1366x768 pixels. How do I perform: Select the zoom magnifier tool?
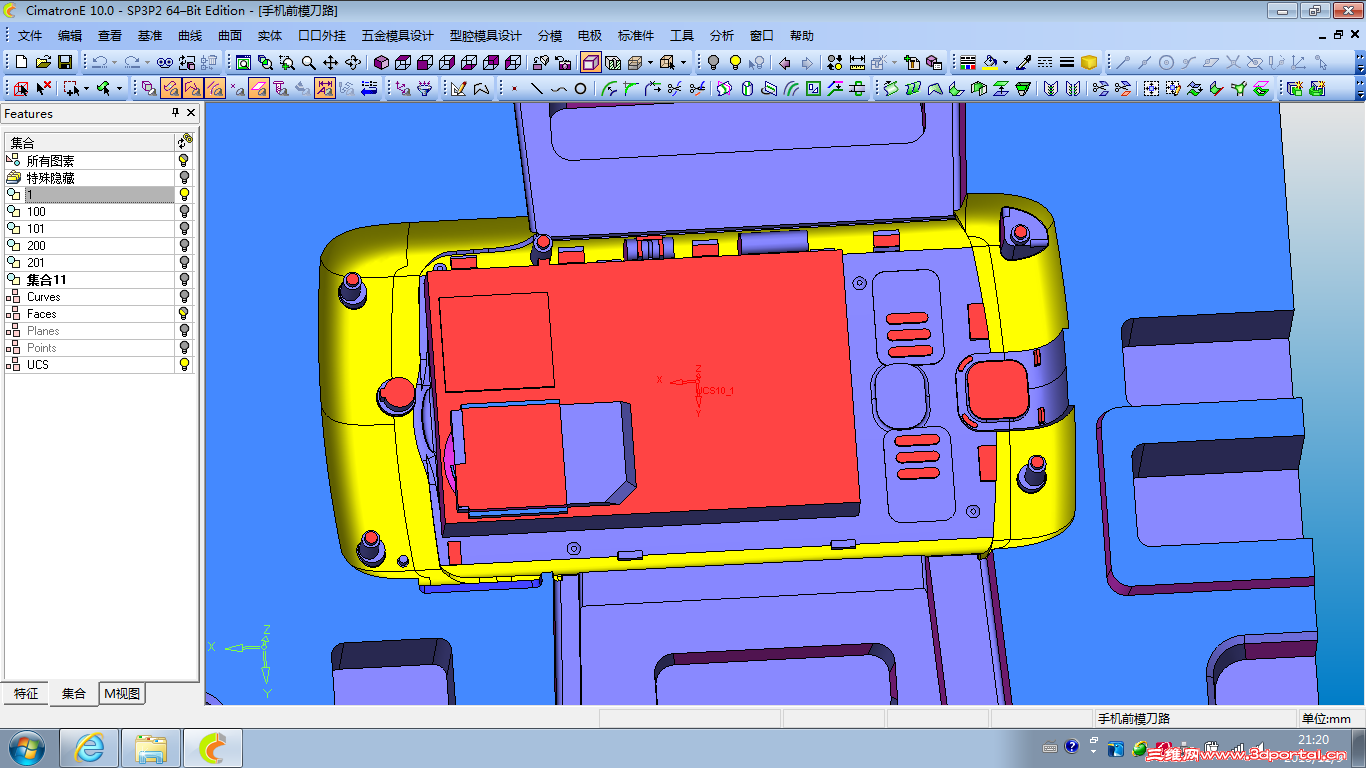coord(309,62)
